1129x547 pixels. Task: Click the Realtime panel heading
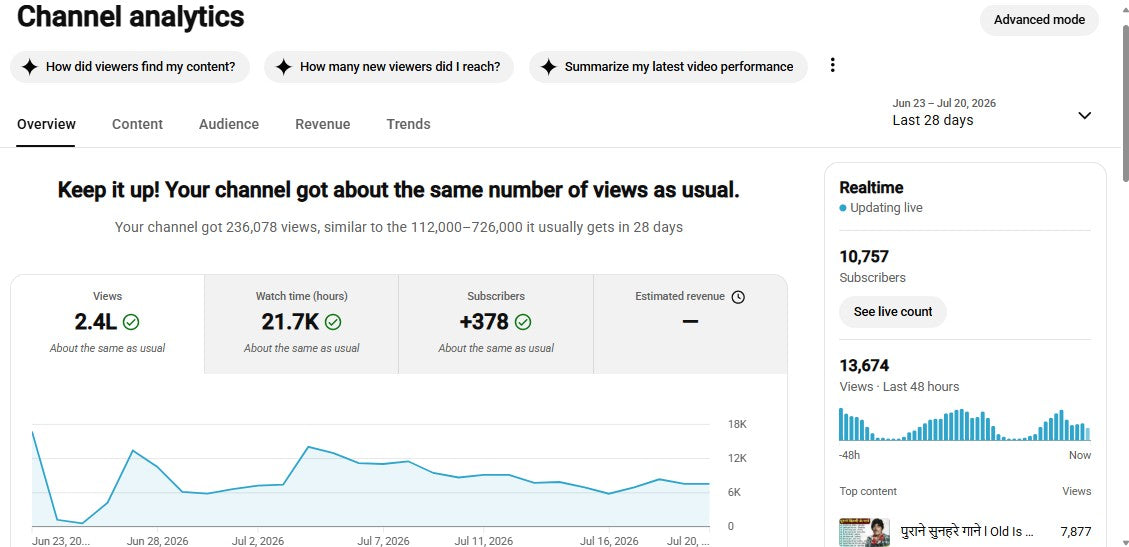871,188
